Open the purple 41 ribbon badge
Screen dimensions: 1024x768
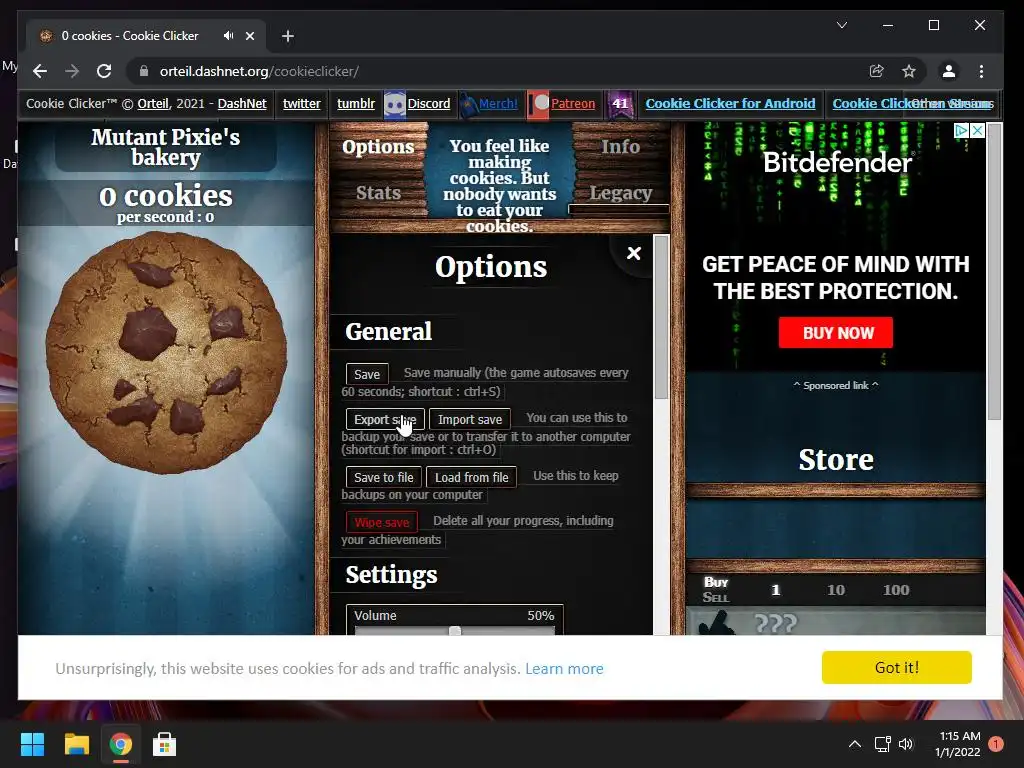[619, 104]
